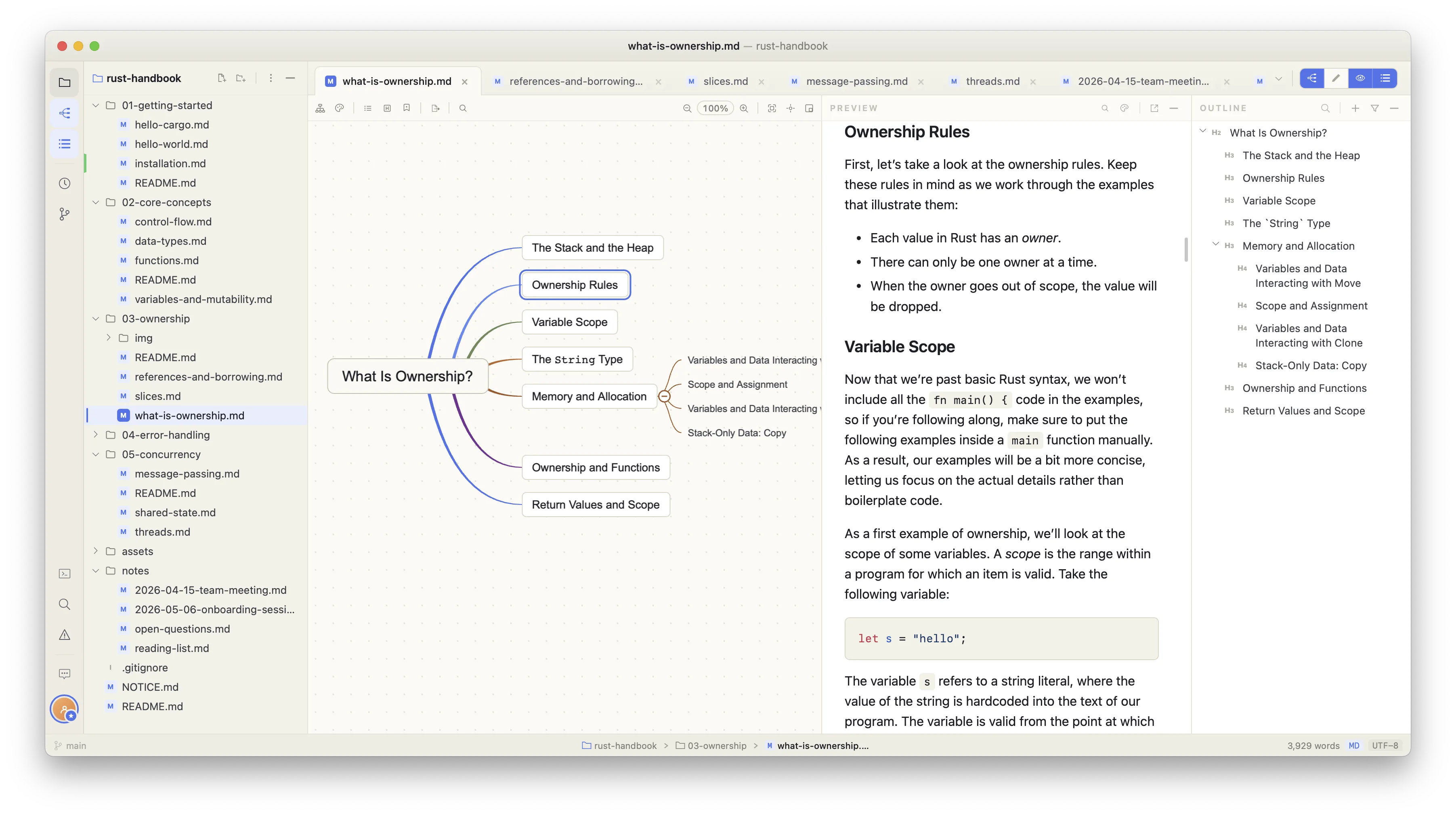Viewport: 1456px width, 816px height.
Task: Toggle mind map view in top-right switcher
Action: [1312, 78]
